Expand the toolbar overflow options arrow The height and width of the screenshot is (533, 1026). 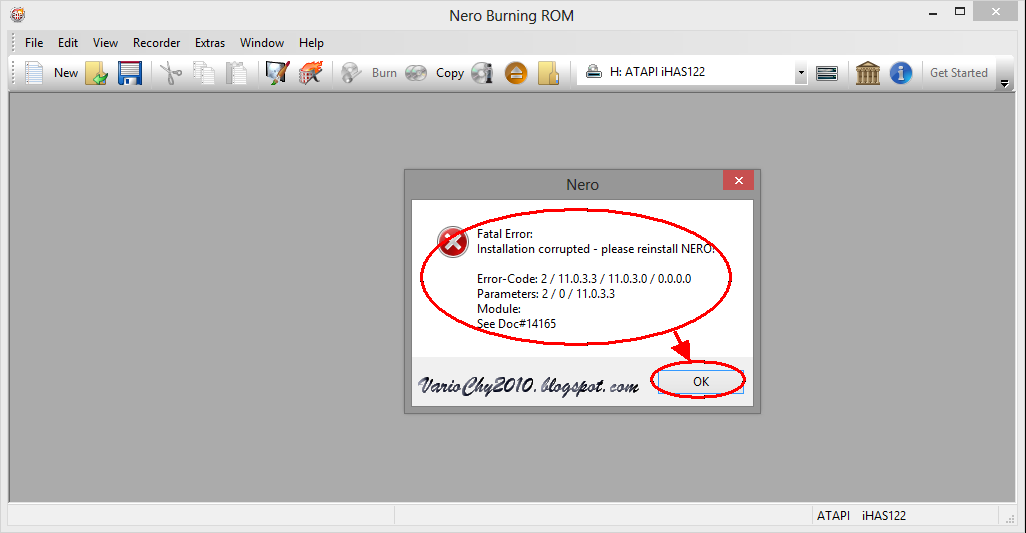point(1004,83)
